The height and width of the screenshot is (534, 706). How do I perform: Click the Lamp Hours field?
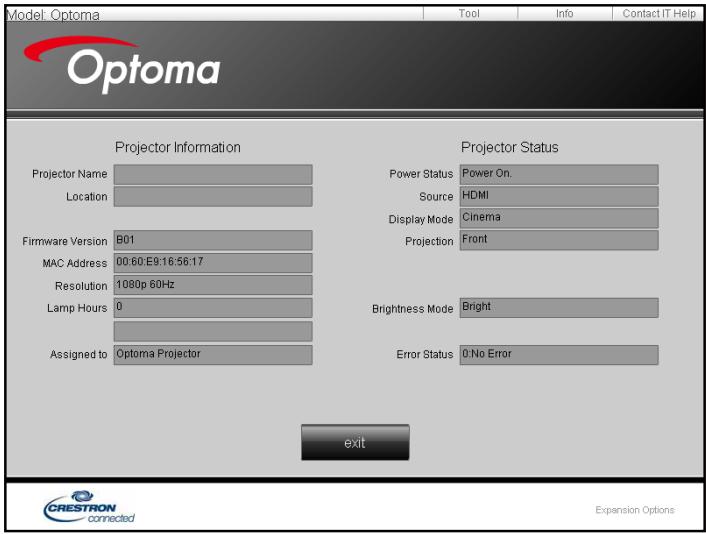[213, 308]
